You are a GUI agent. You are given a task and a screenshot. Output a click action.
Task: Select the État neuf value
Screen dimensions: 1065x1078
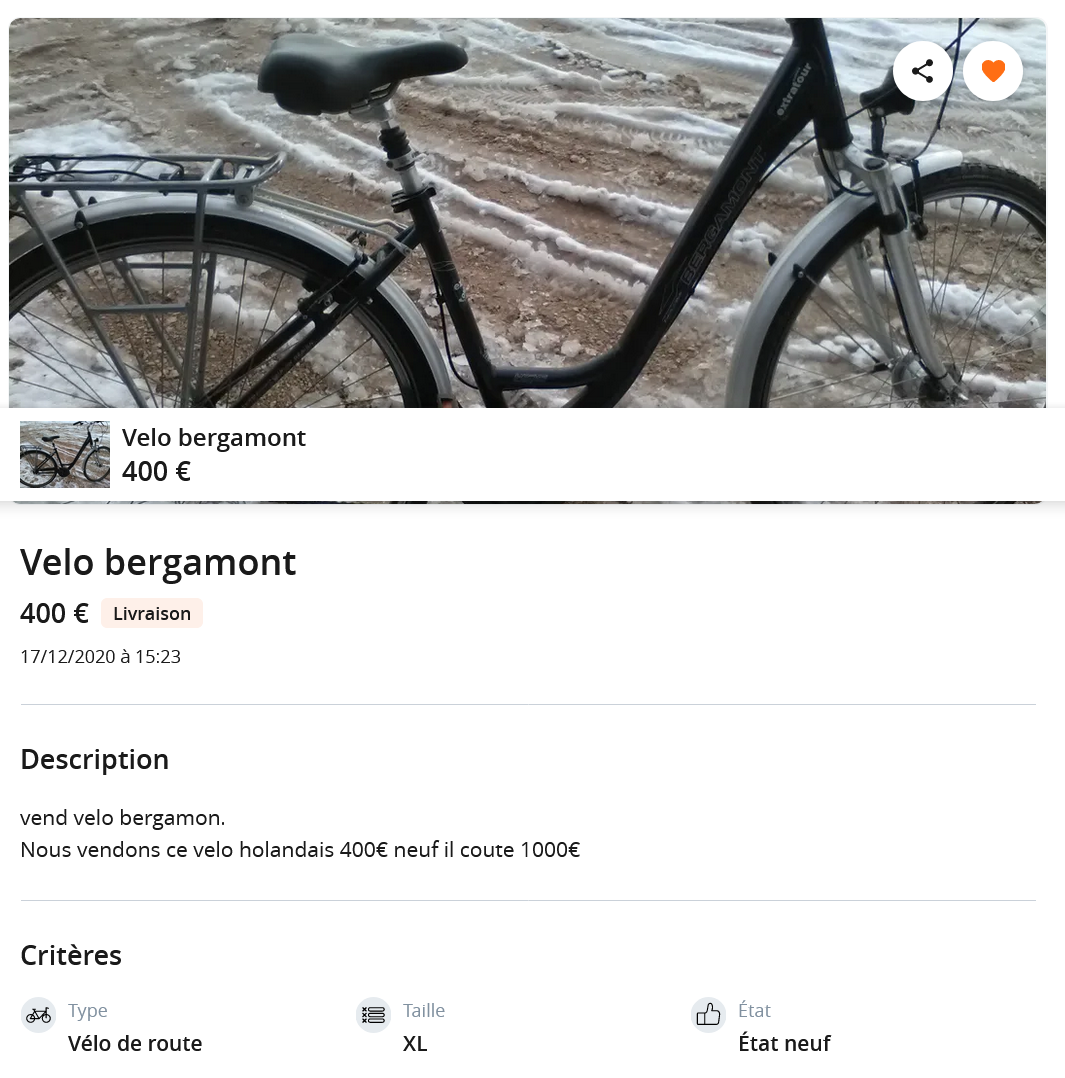784,1043
